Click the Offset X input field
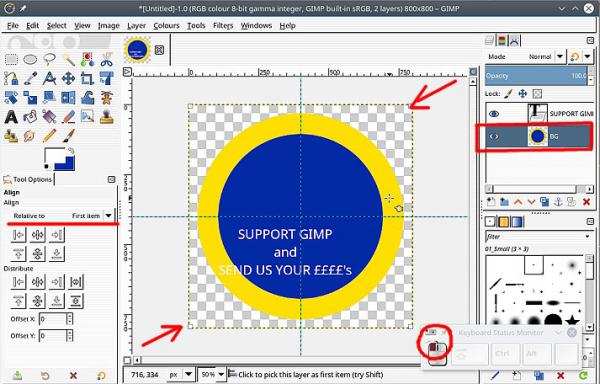Image resolution: width=600 pixels, height=384 pixels. pos(53,319)
